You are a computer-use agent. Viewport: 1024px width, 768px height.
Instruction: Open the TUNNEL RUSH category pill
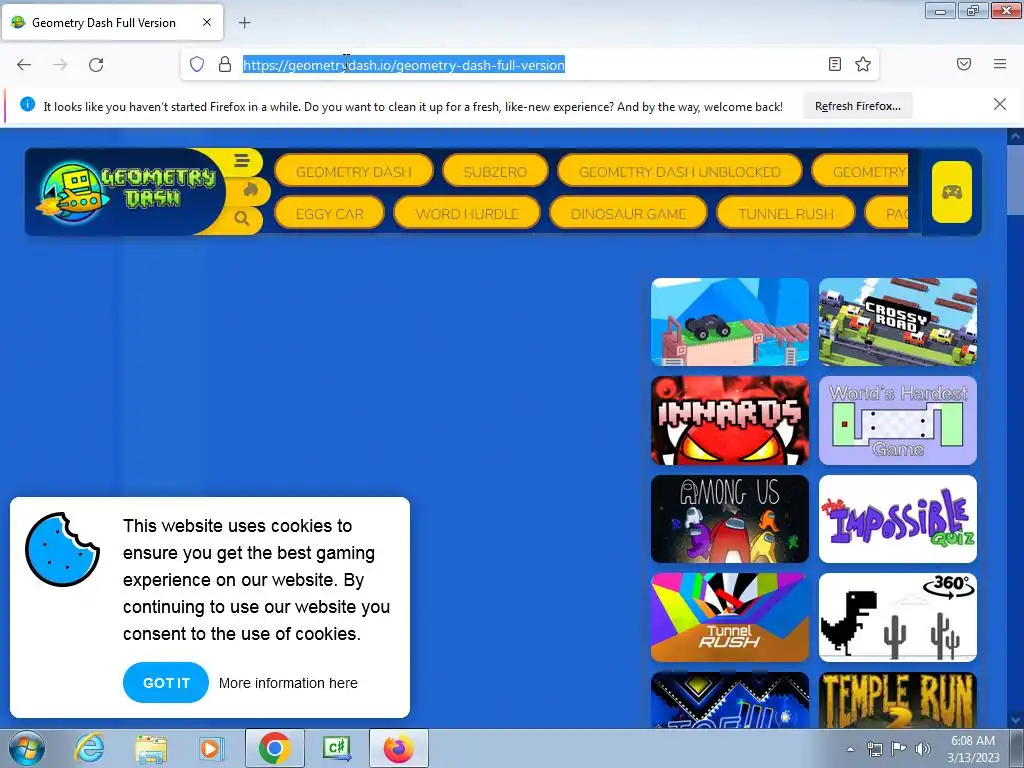[786, 214]
